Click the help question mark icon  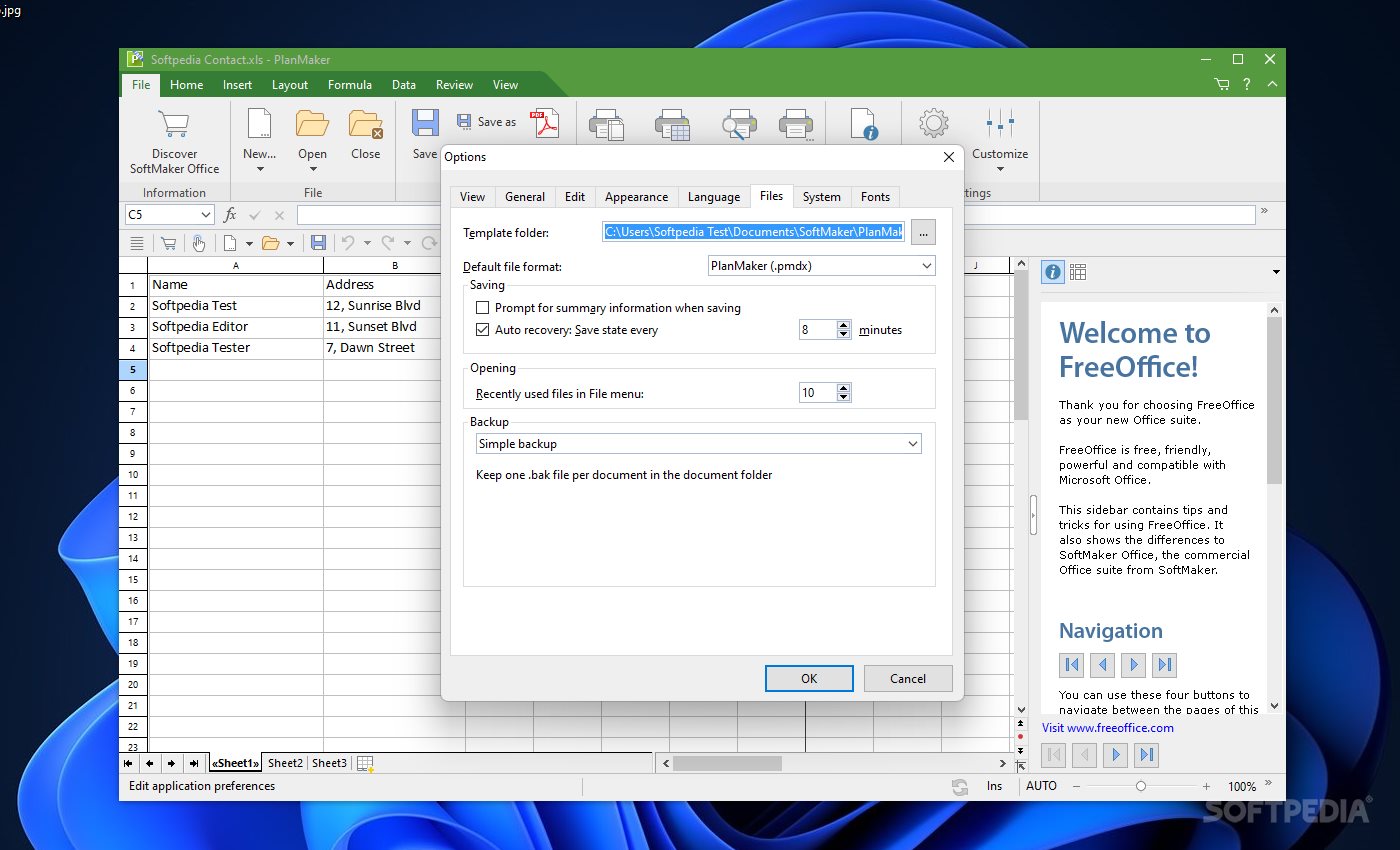(x=1247, y=85)
